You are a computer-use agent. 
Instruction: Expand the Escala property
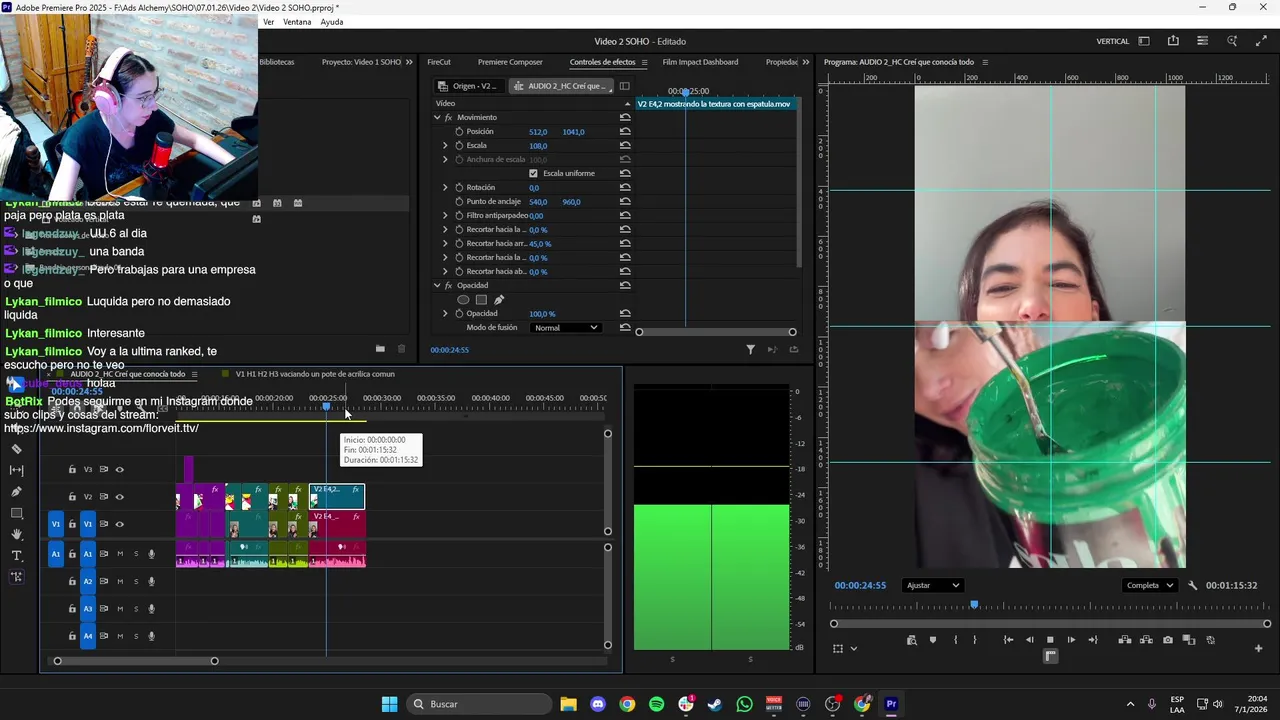445,145
